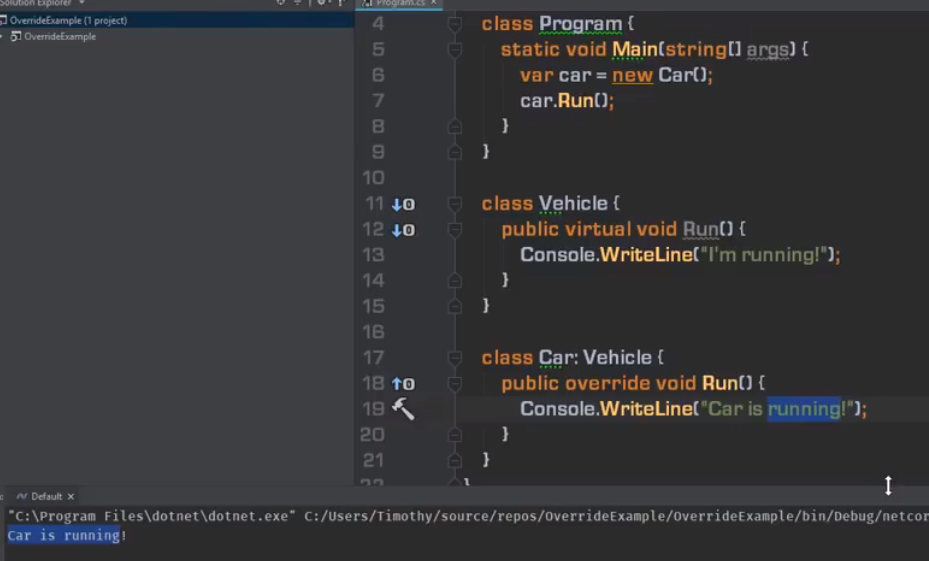This screenshot has height=561, width=929.
Task: Collapse the Main method fold marker, line 5
Action: coord(454,50)
